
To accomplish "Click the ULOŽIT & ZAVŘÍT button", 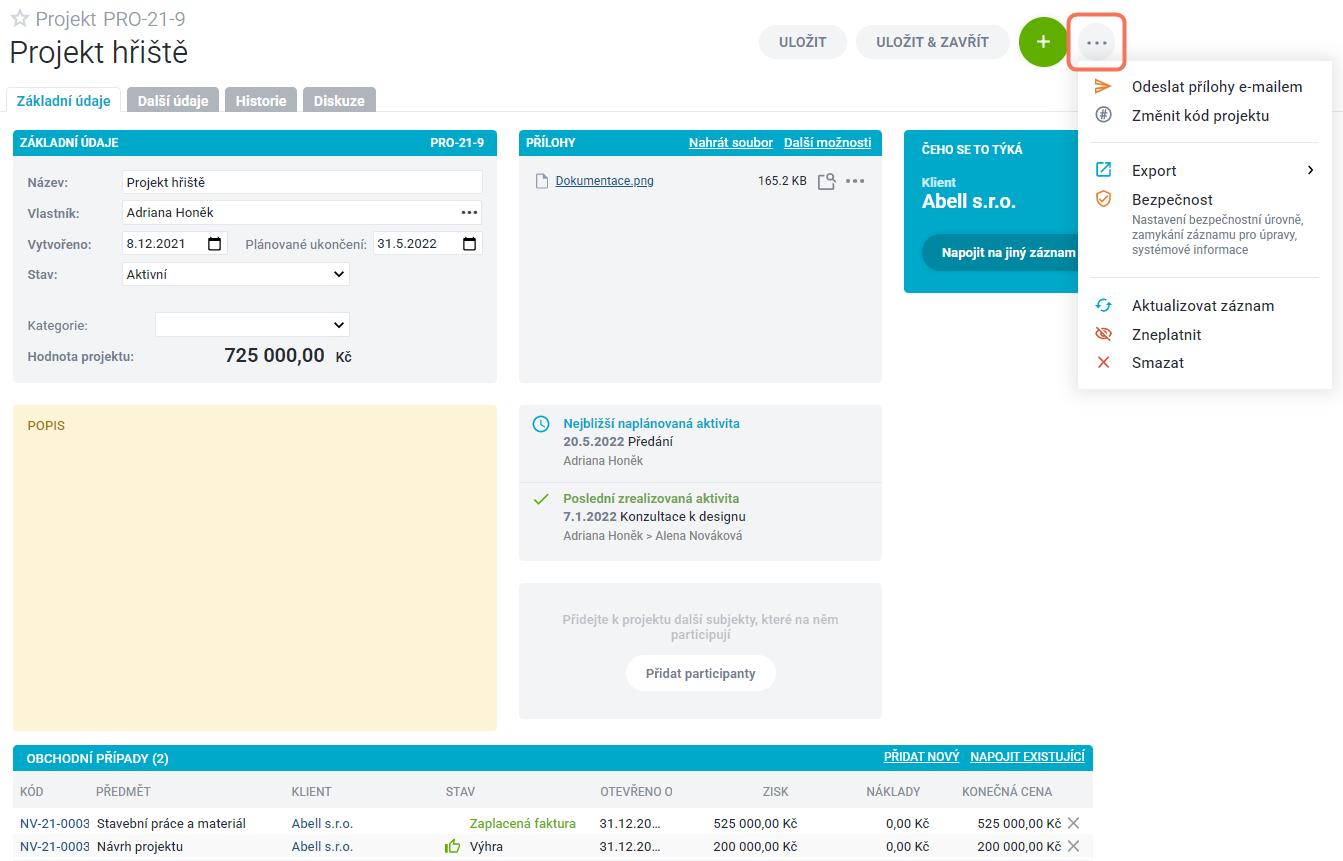I will (x=932, y=42).
